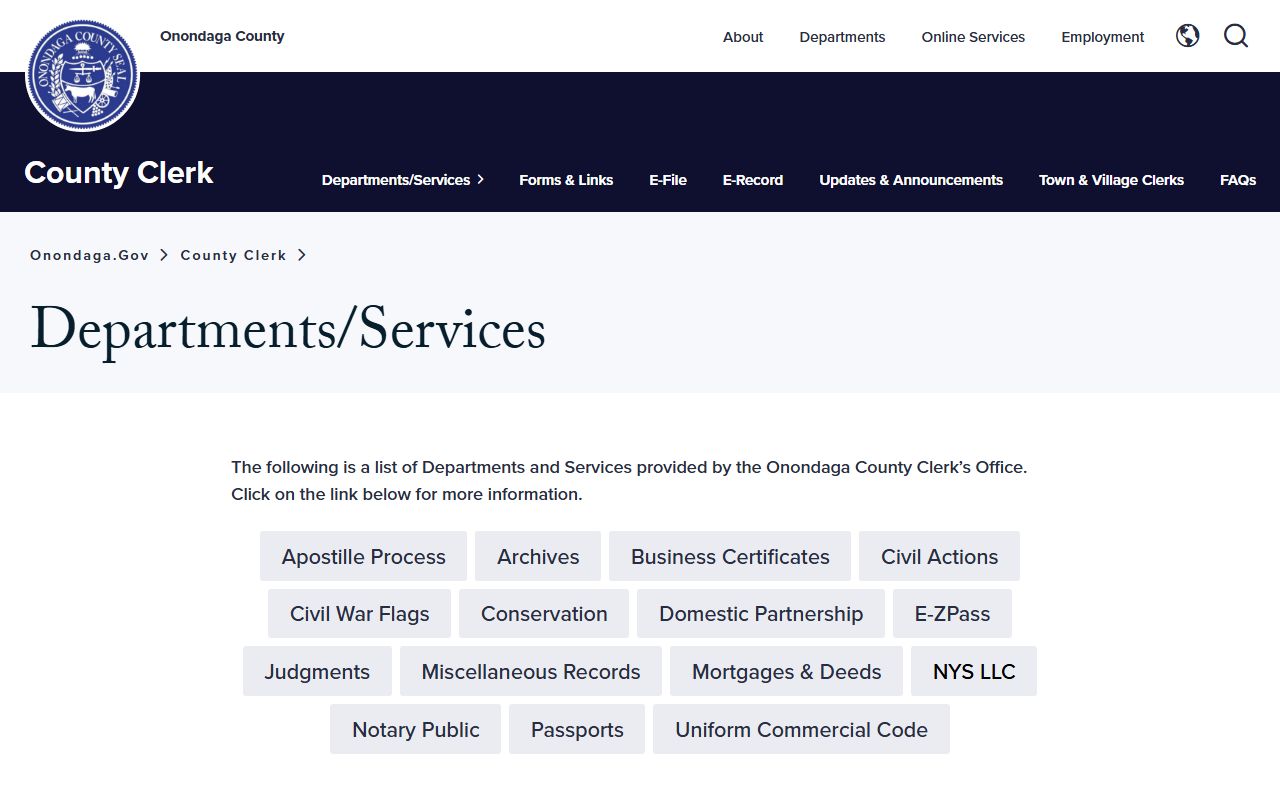Screen dimensions: 1280x800
Task: Open Civil Actions
Action: [939, 556]
